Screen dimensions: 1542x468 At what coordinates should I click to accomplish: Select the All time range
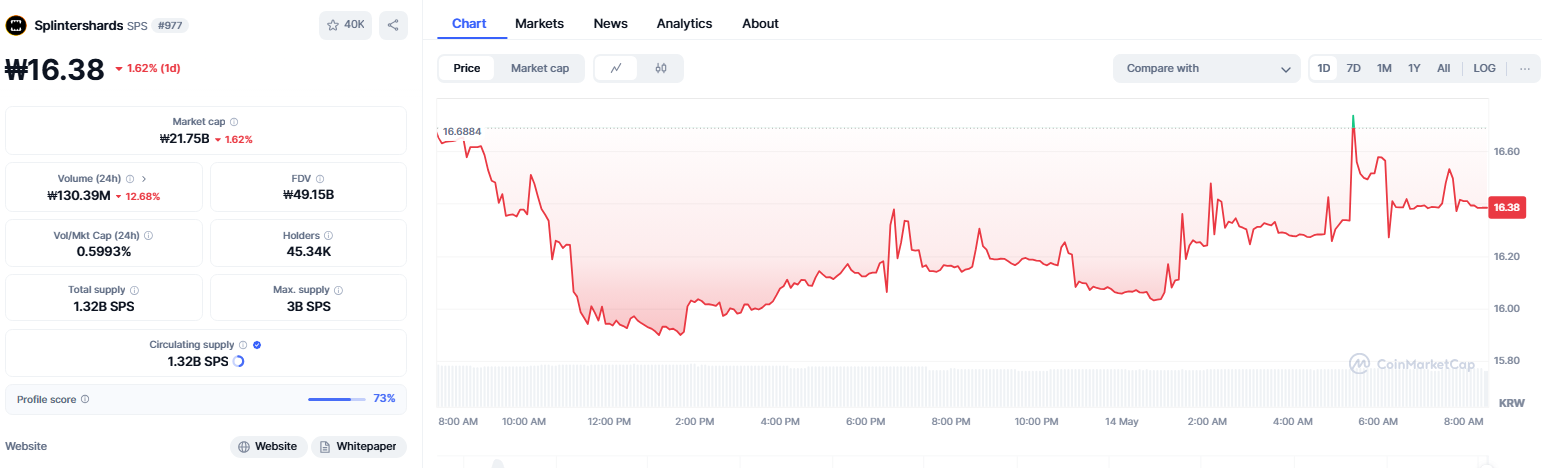(1444, 68)
